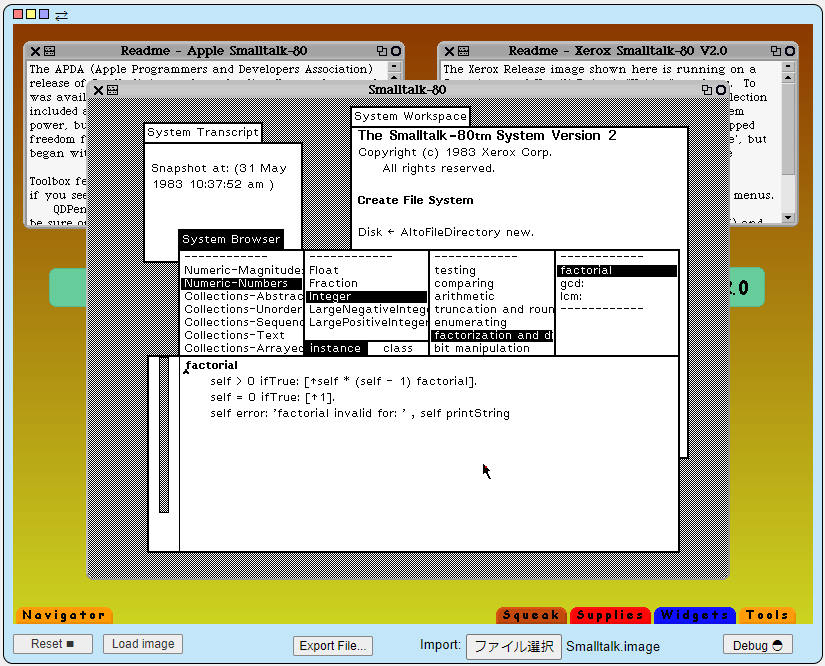Select Numeric-Magnitudes category

click(242, 270)
